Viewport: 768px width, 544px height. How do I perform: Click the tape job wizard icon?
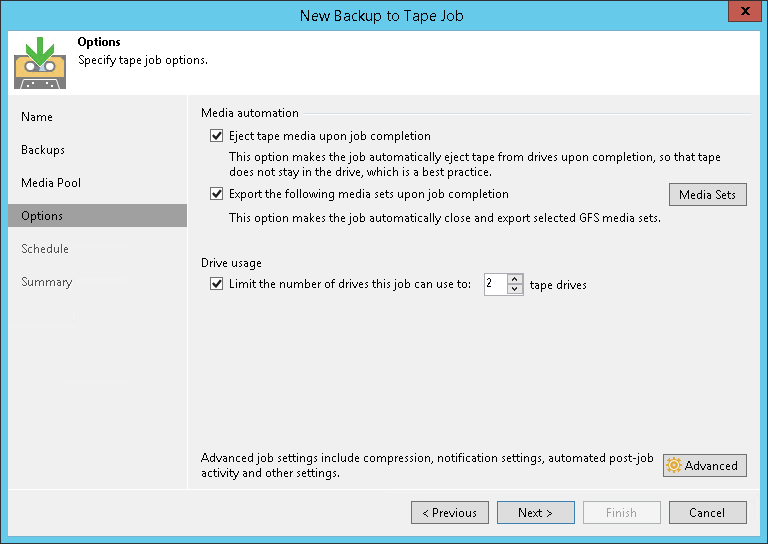[40, 62]
